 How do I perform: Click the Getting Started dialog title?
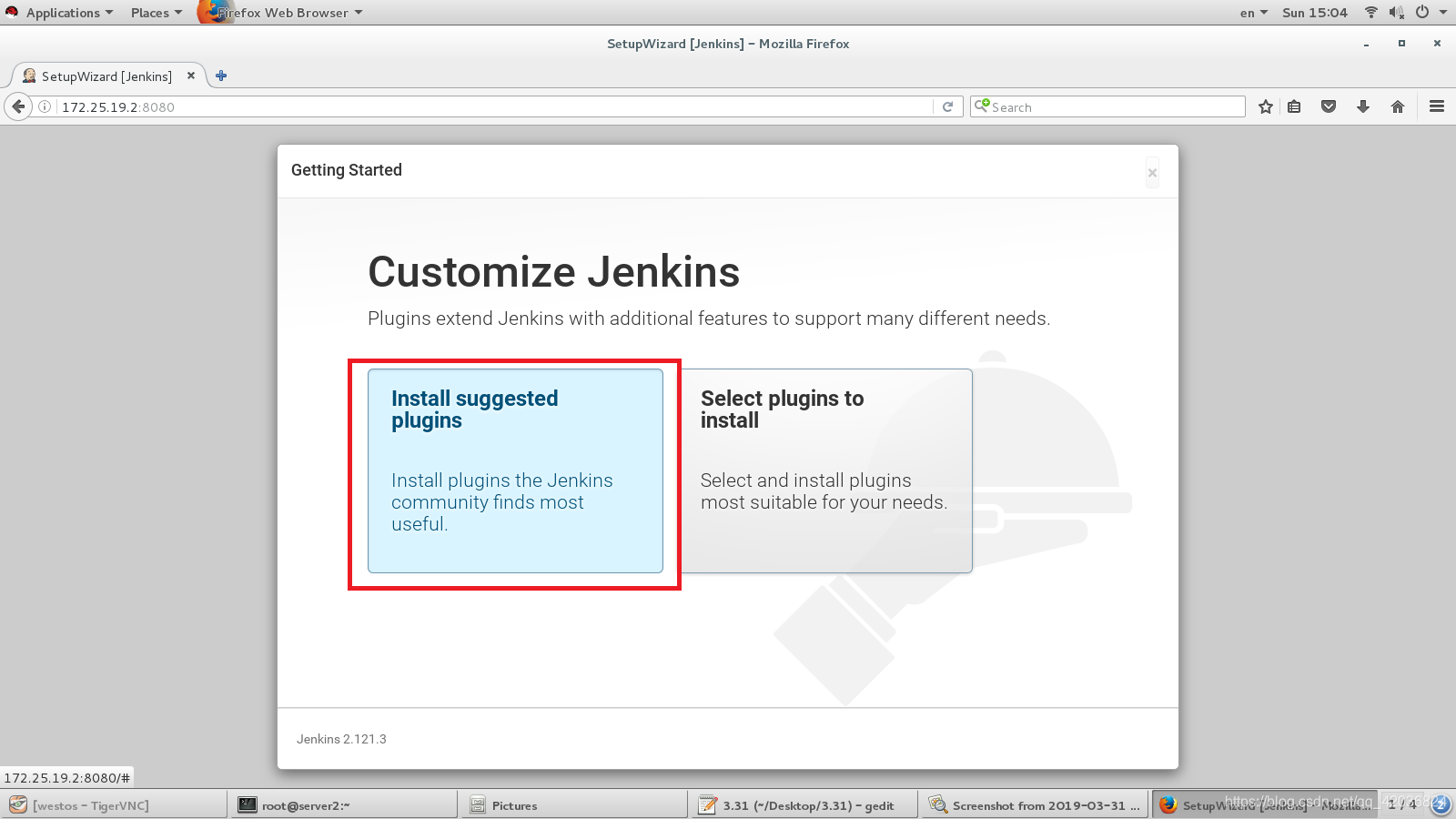pos(347,170)
